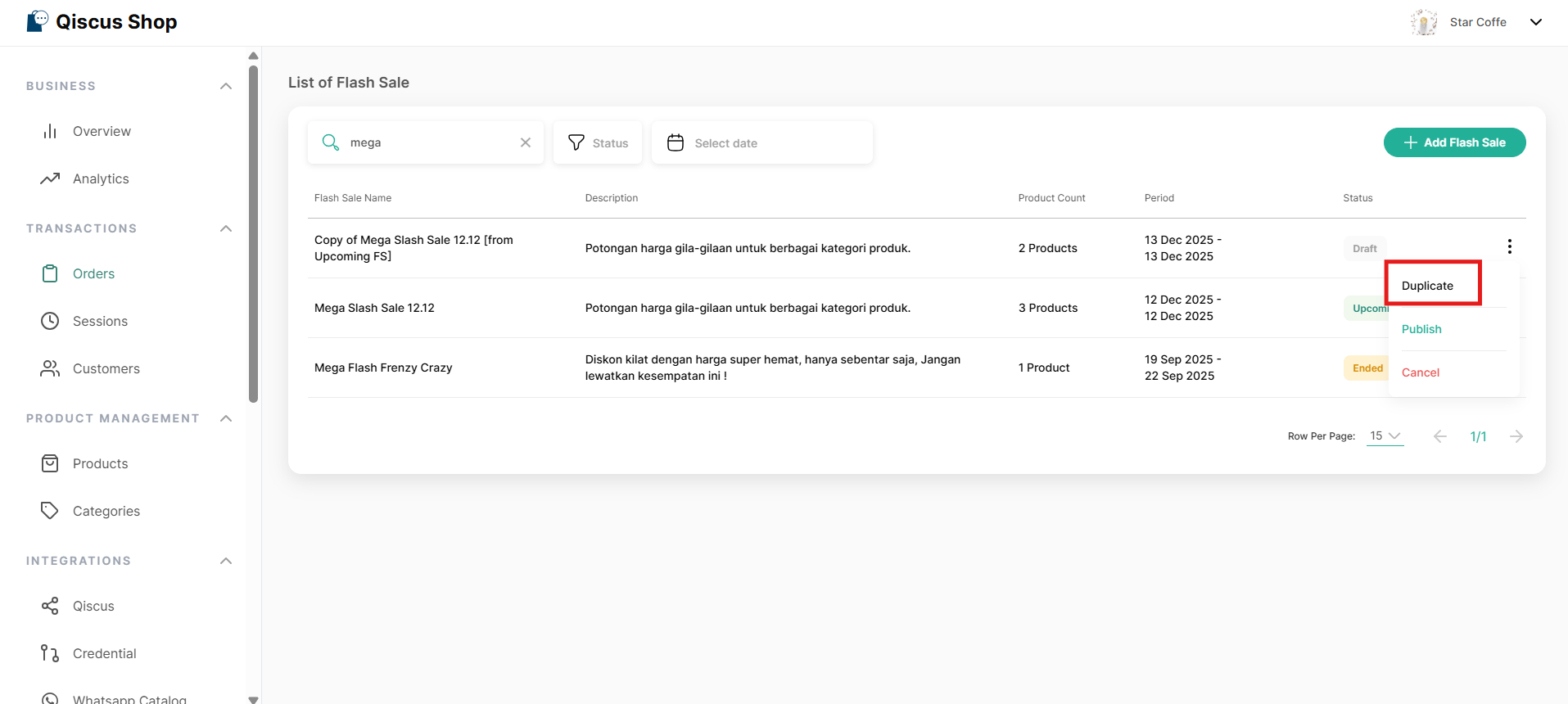
Task: Choose Duplicate from the context menu
Action: click(1427, 286)
